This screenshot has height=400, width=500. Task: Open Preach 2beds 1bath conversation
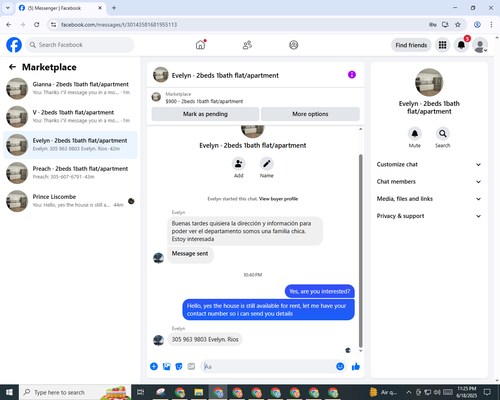coord(70,173)
